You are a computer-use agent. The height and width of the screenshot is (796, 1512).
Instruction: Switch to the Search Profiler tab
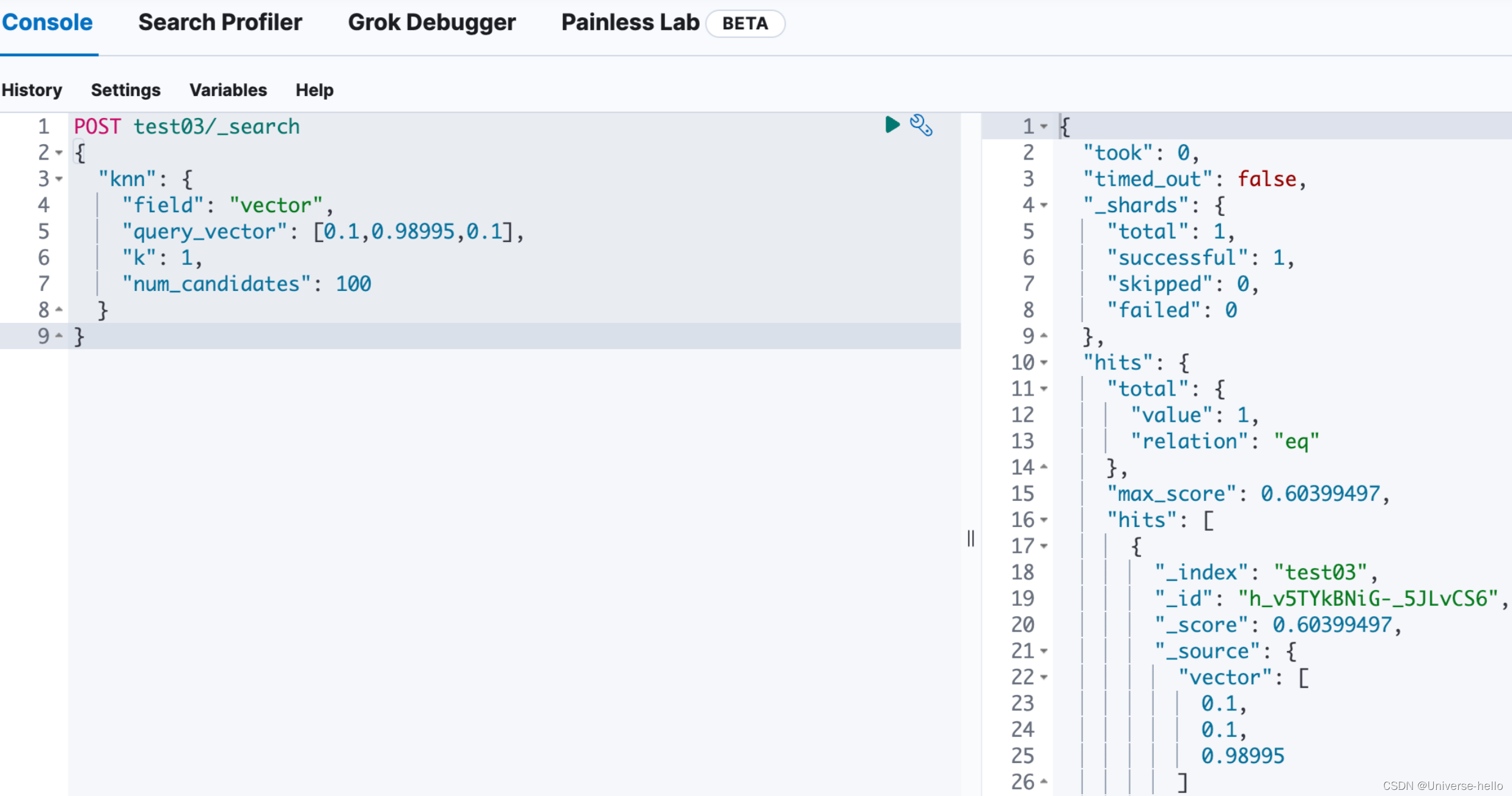[220, 22]
